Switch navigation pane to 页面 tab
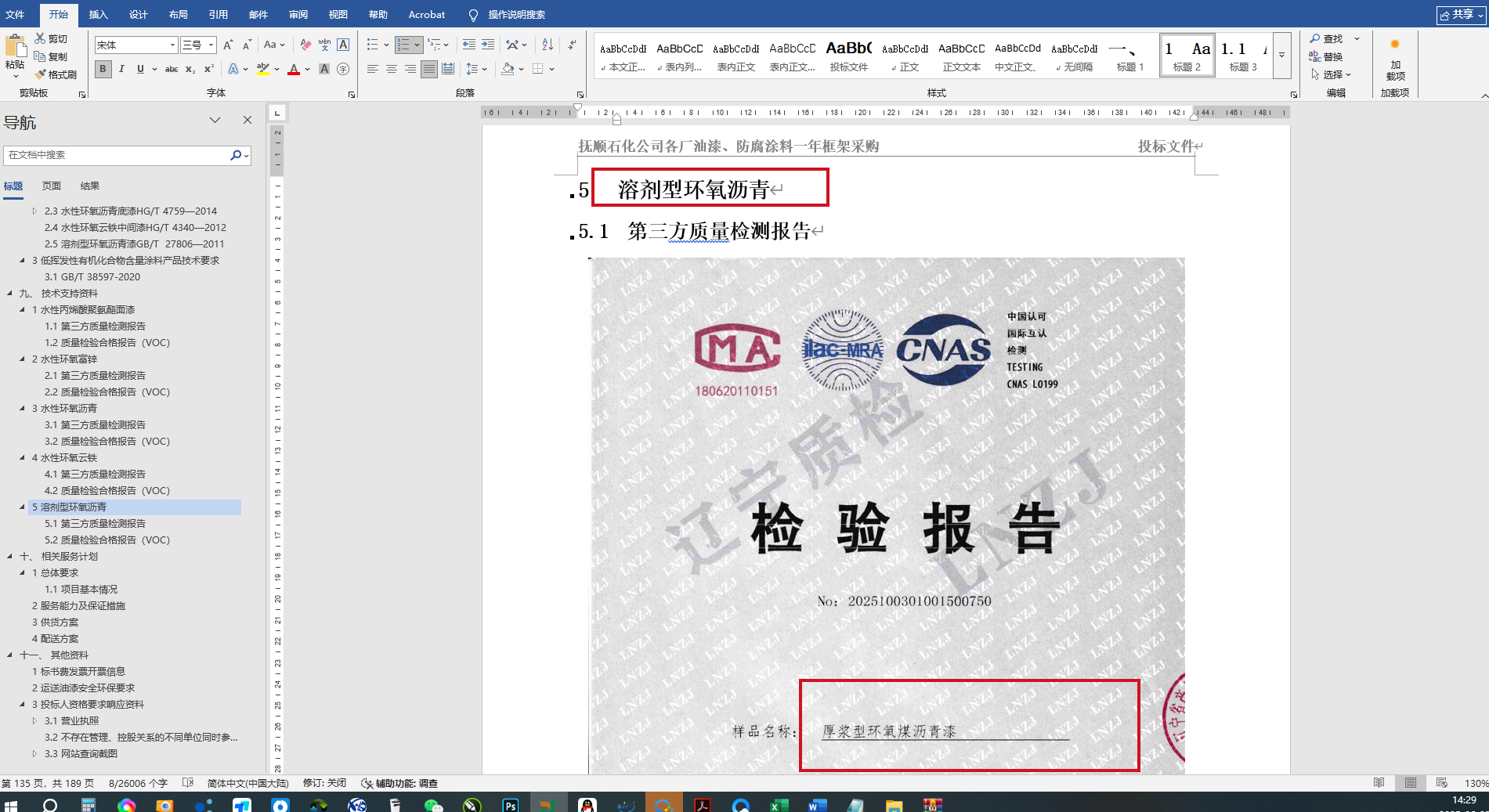The image size is (1489, 812). (52, 186)
